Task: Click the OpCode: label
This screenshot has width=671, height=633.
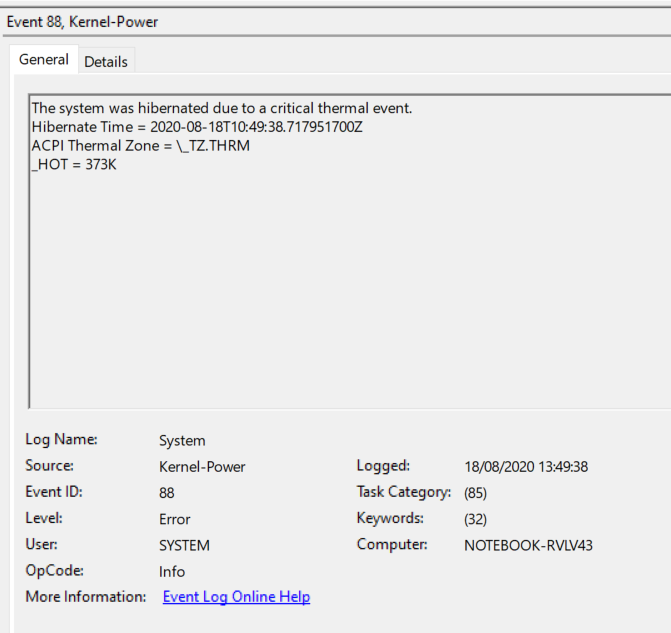Action: 54,571
